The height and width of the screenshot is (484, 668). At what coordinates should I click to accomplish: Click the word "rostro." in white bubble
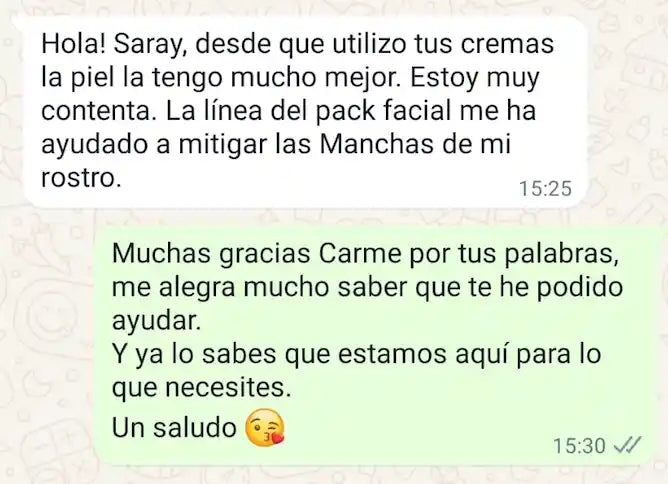(x=81, y=178)
